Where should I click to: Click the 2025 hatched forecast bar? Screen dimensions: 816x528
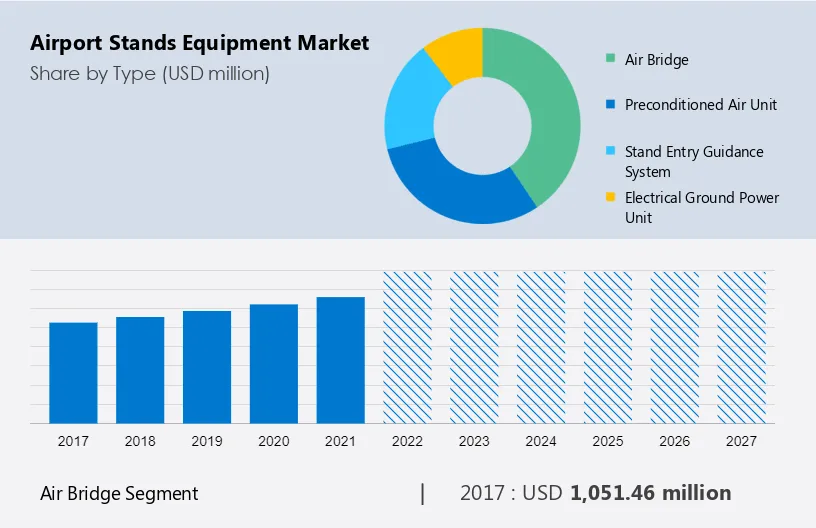(608, 347)
